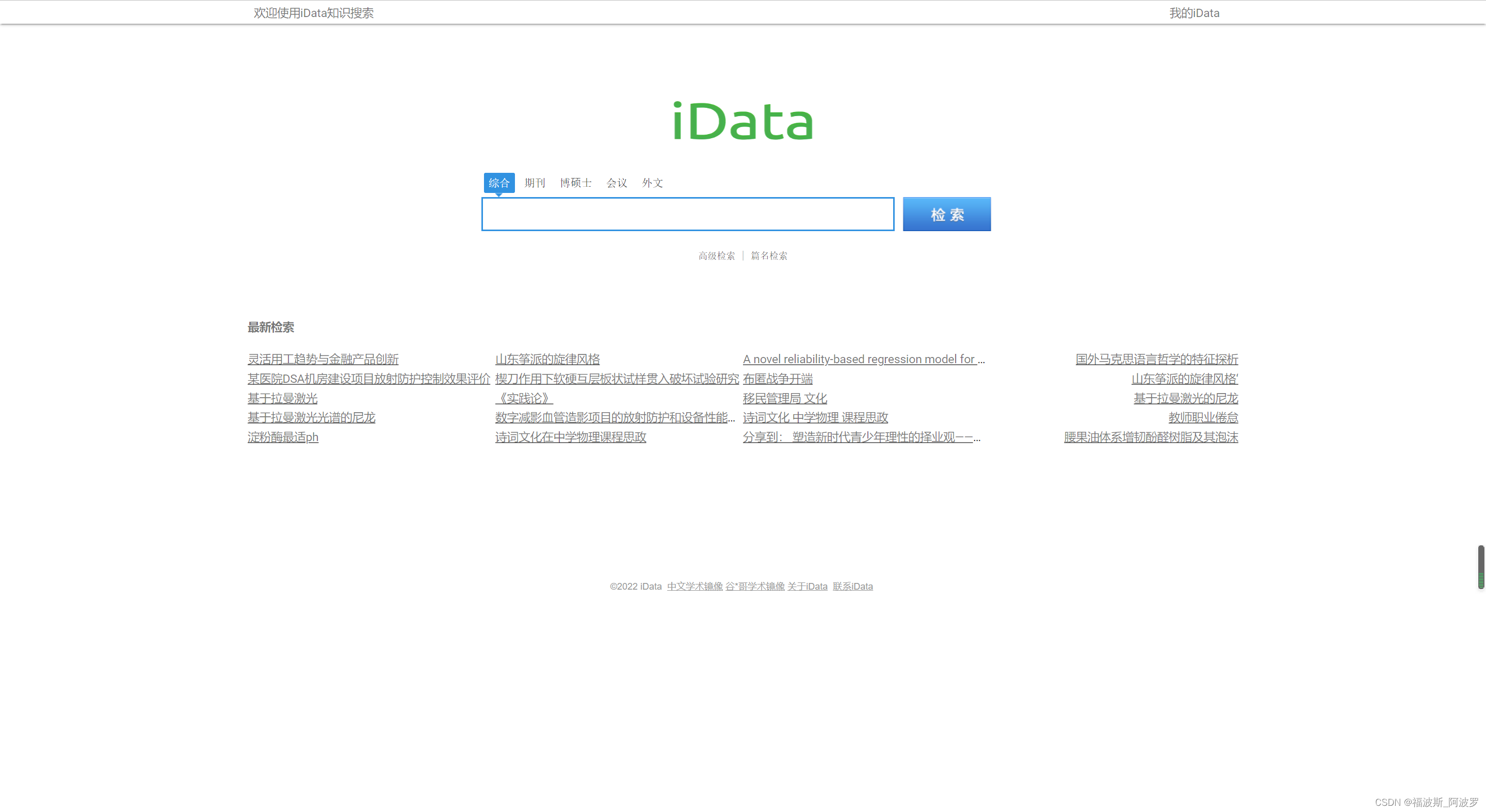Open 关于iData footer link

coord(807,586)
